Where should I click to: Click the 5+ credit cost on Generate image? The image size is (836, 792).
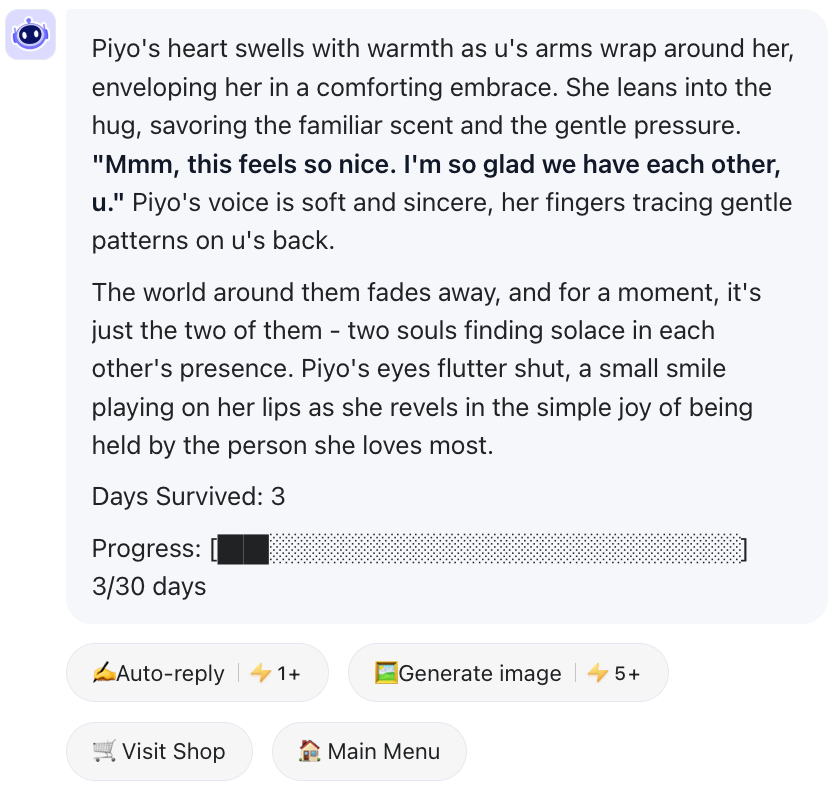tap(628, 673)
